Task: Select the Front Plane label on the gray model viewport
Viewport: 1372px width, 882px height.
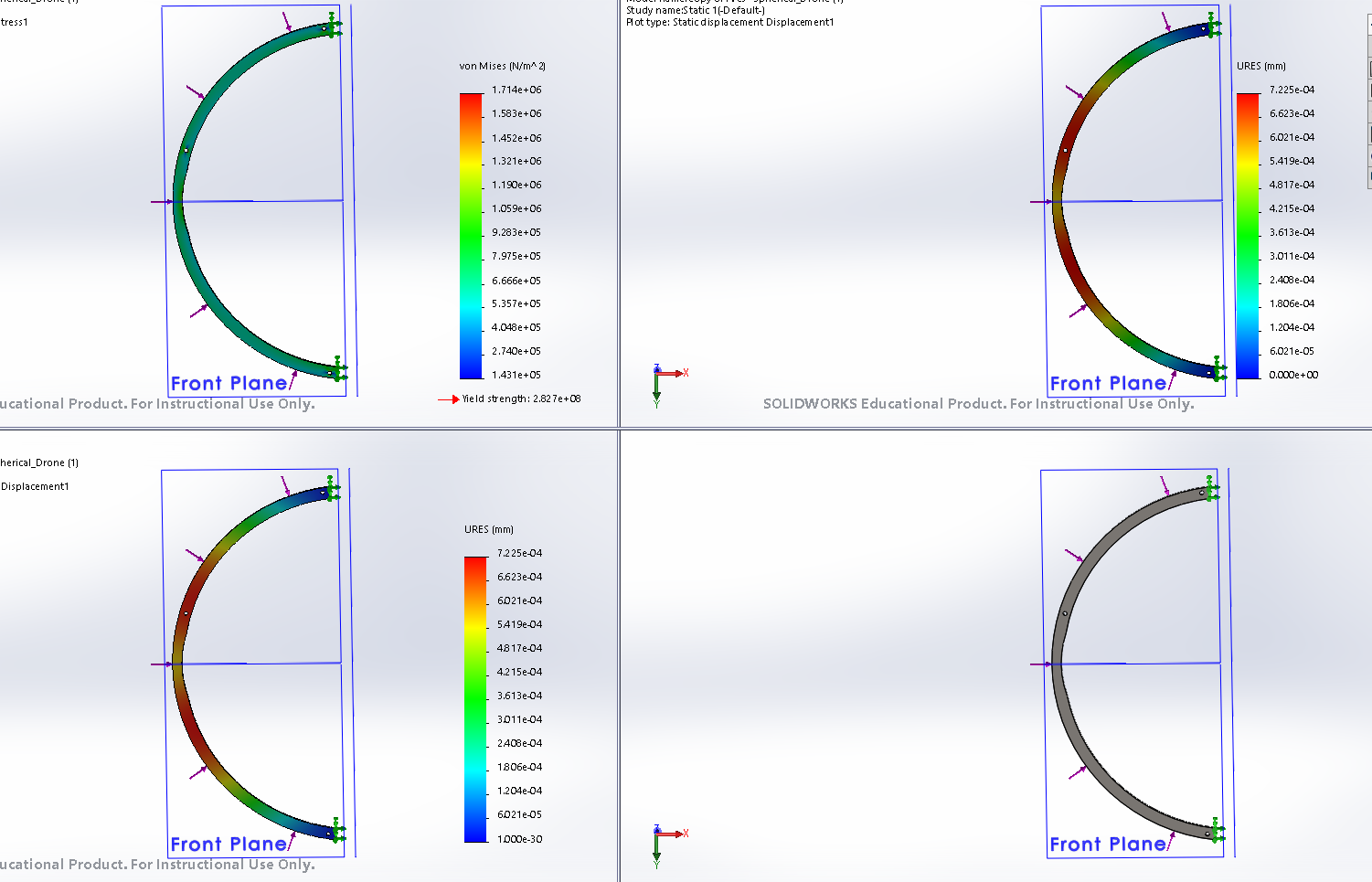Action: coord(1108,845)
